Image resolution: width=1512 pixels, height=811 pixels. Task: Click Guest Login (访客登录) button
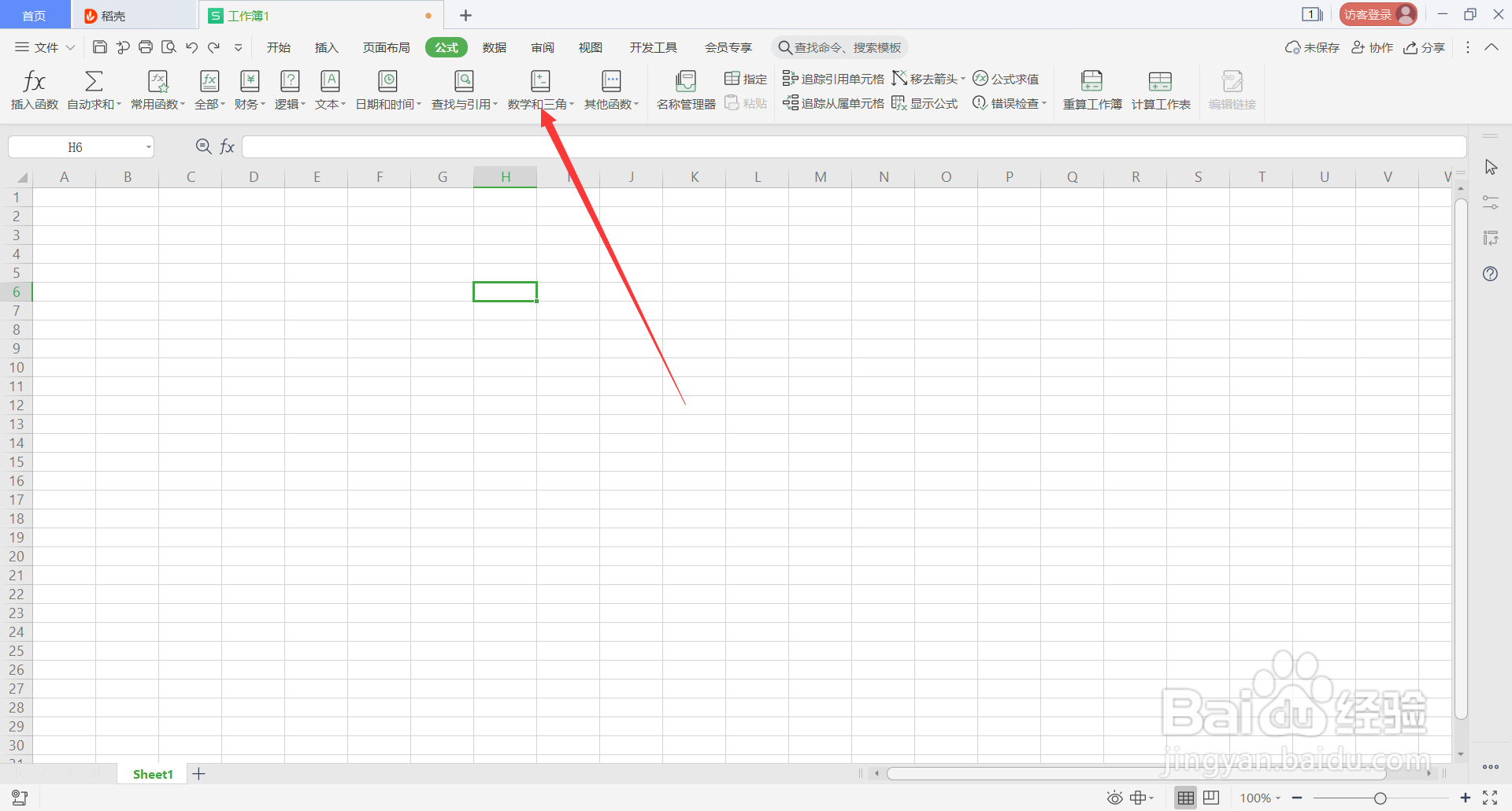pos(1378,14)
